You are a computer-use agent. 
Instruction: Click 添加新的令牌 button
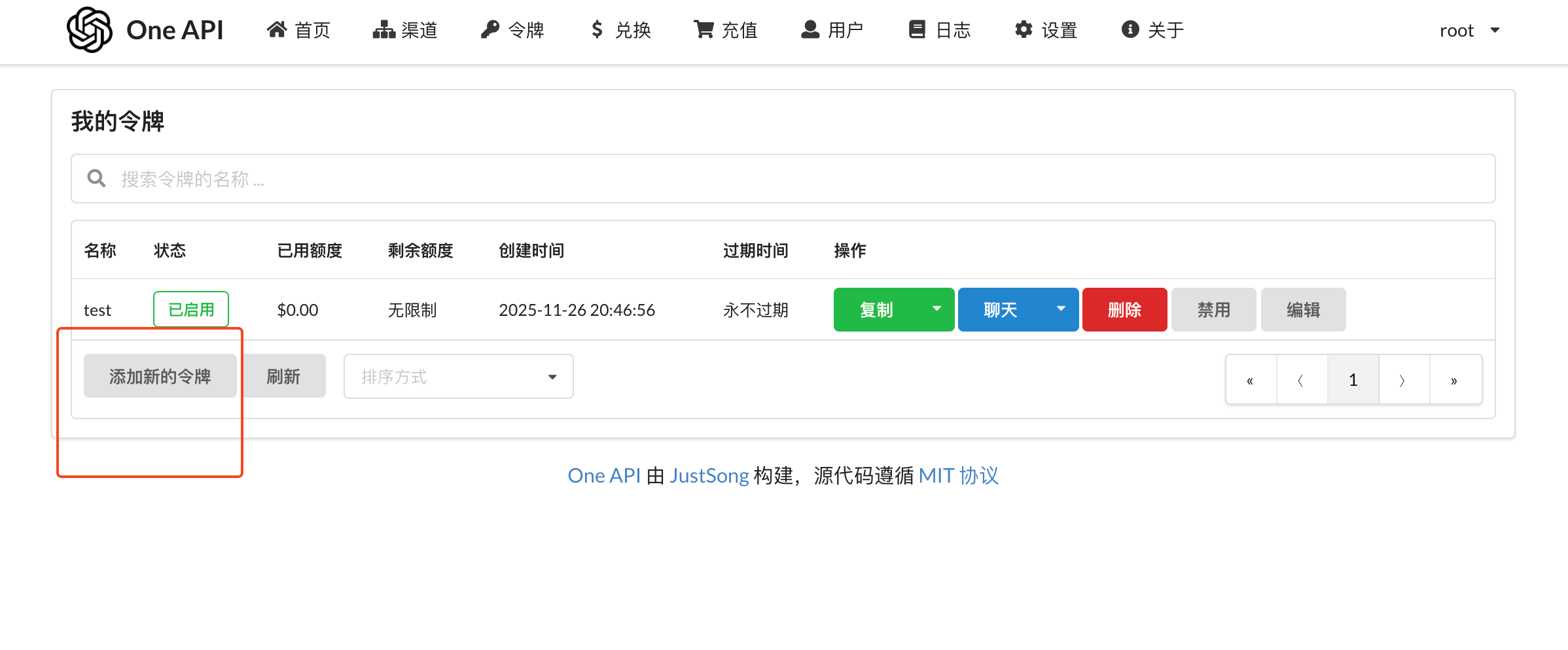tap(160, 377)
